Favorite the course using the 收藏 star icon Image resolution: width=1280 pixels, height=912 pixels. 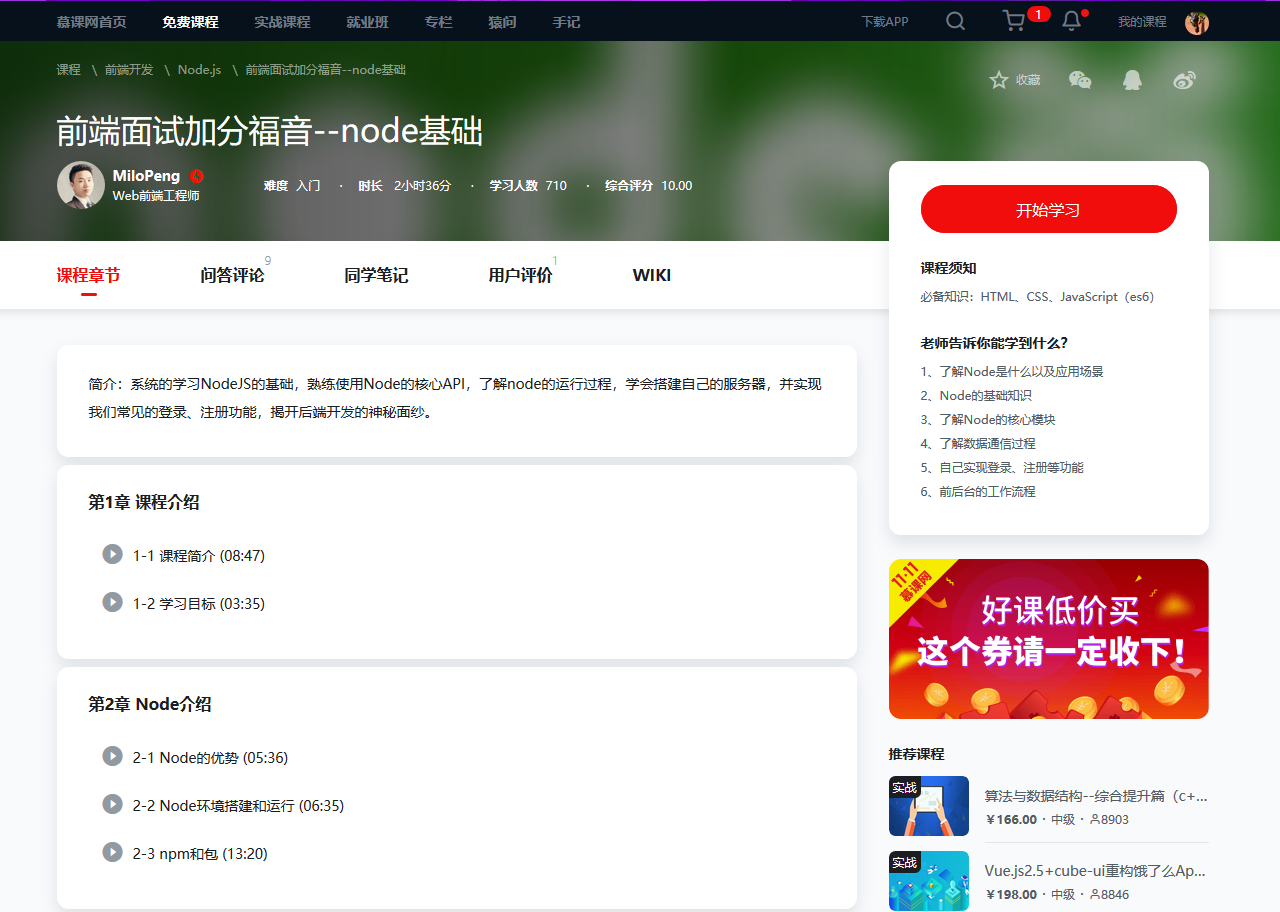[998, 79]
